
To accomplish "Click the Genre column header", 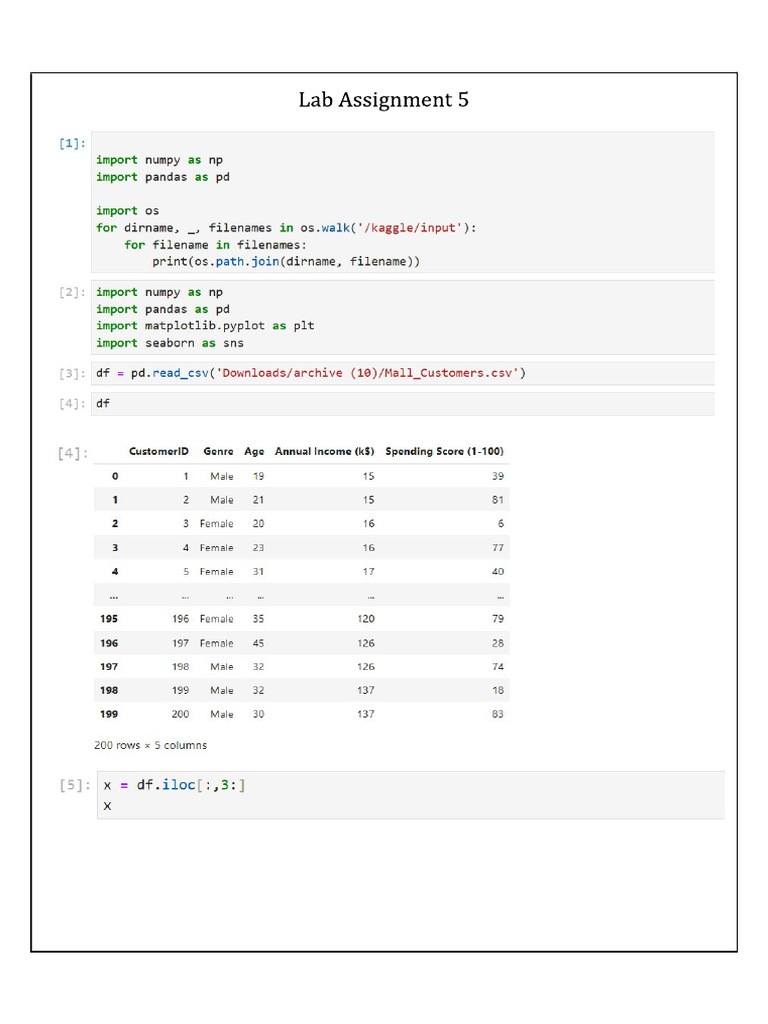I will coord(218,452).
